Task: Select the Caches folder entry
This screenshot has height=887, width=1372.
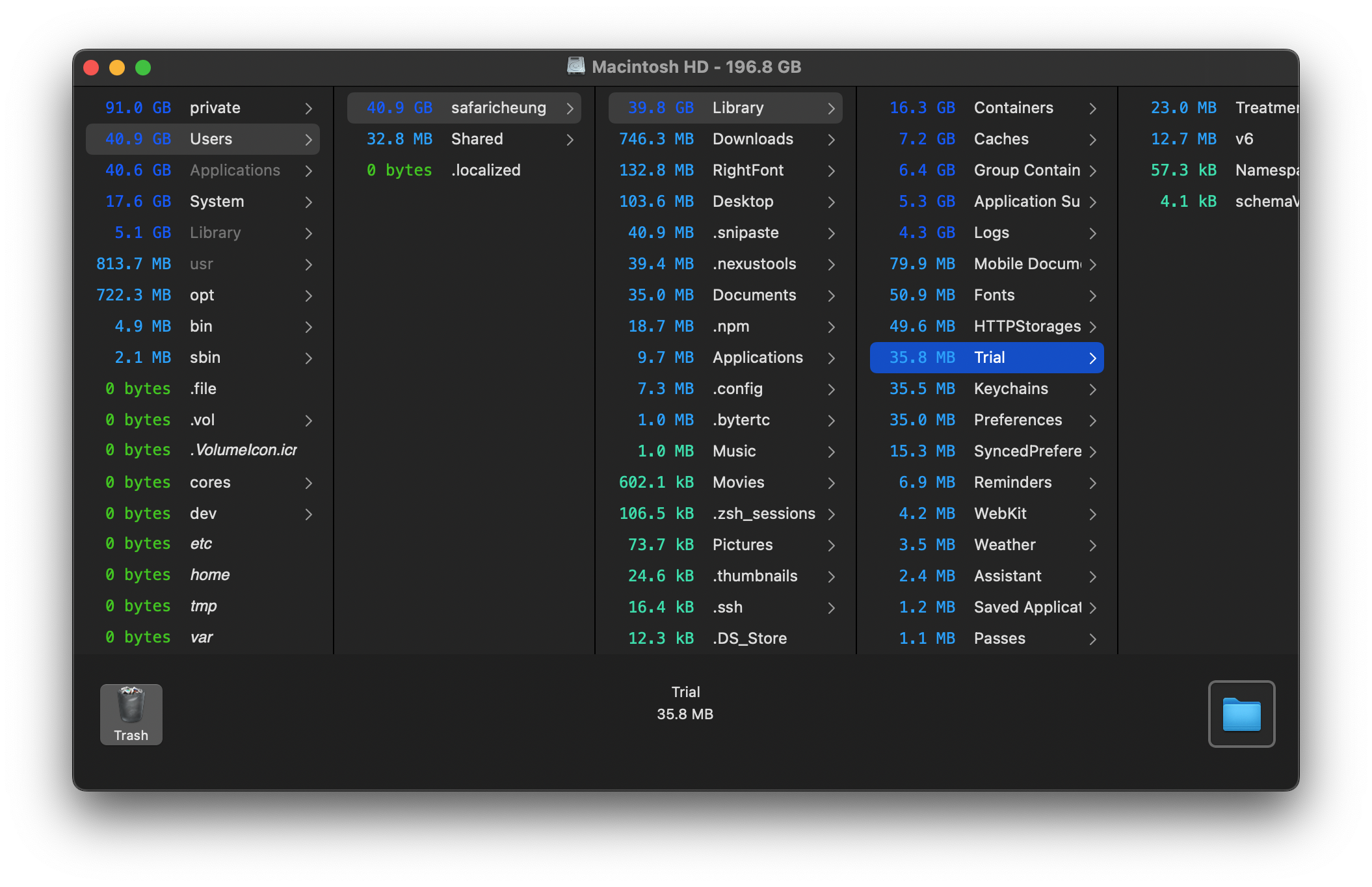Action: coord(1001,139)
